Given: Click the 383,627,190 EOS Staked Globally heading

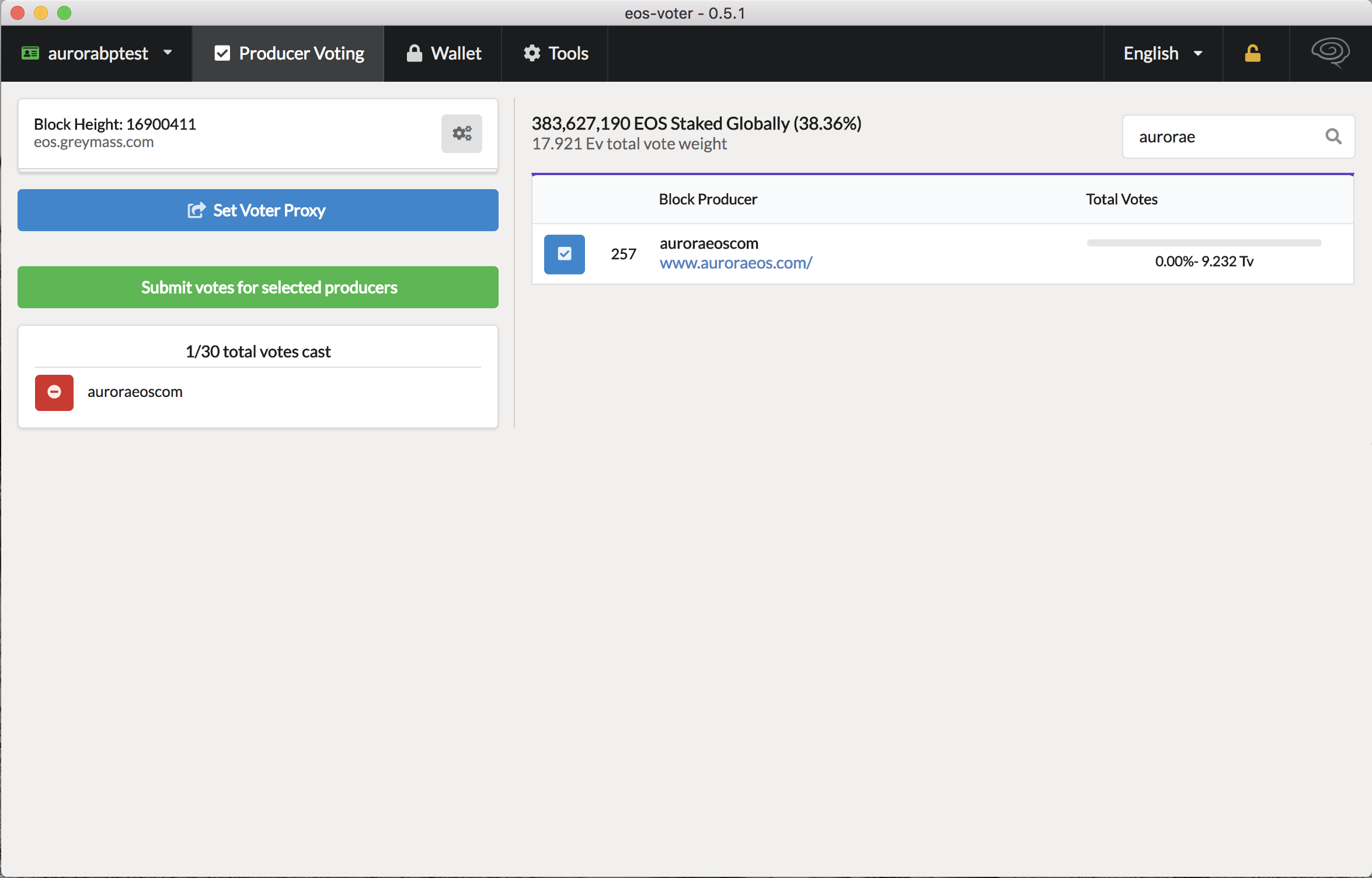Looking at the screenshot, I should pyautogui.click(x=697, y=123).
